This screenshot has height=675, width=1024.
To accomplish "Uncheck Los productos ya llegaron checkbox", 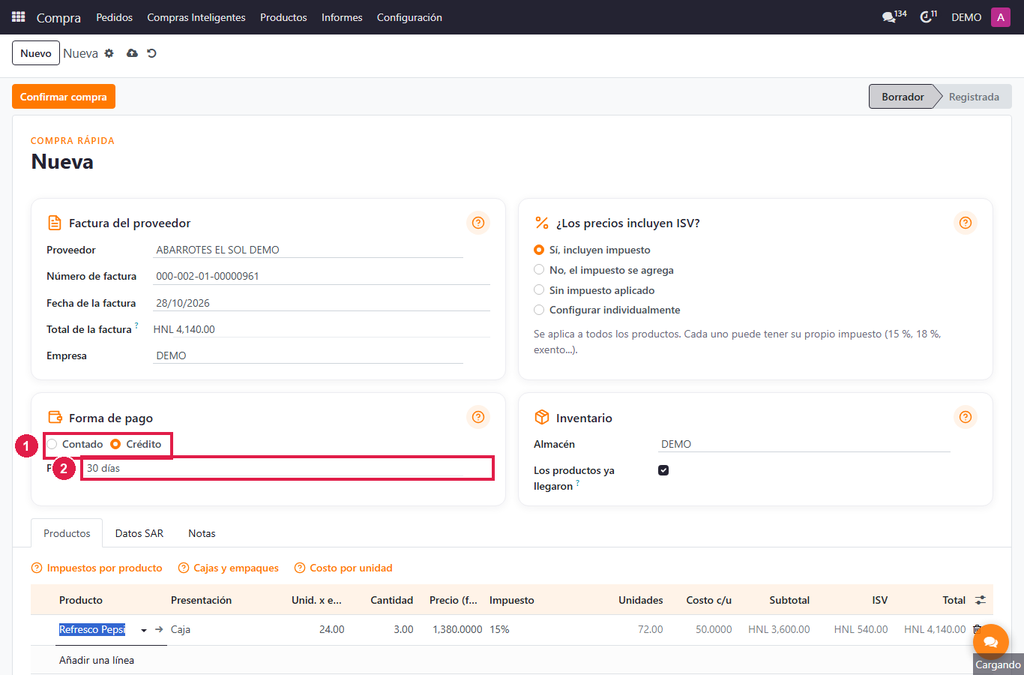I will pyautogui.click(x=664, y=470).
